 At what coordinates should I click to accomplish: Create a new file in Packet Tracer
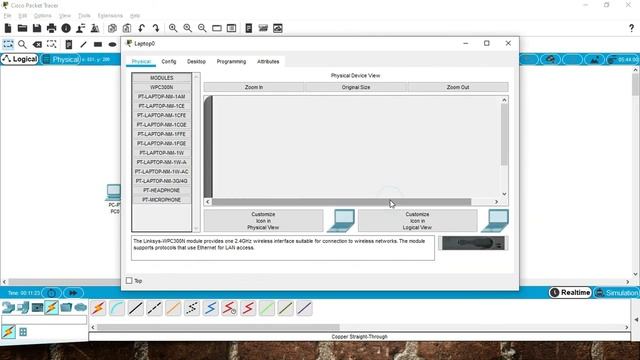pos(8,28)
